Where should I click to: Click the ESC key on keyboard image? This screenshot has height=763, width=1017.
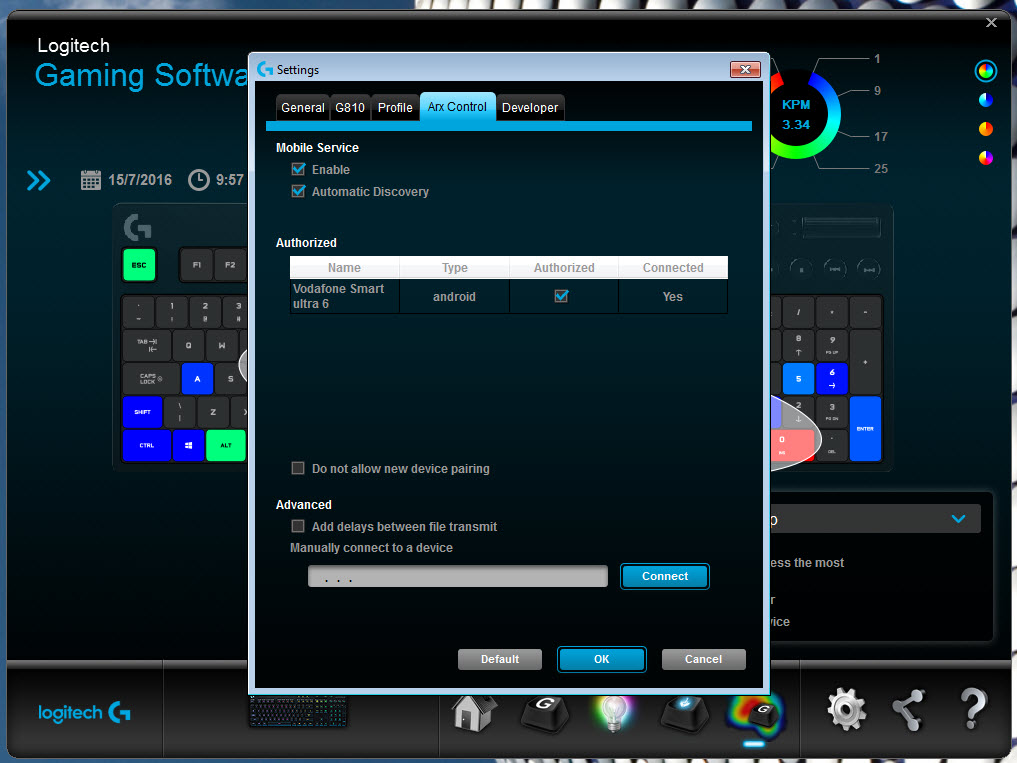pos(139,265)
